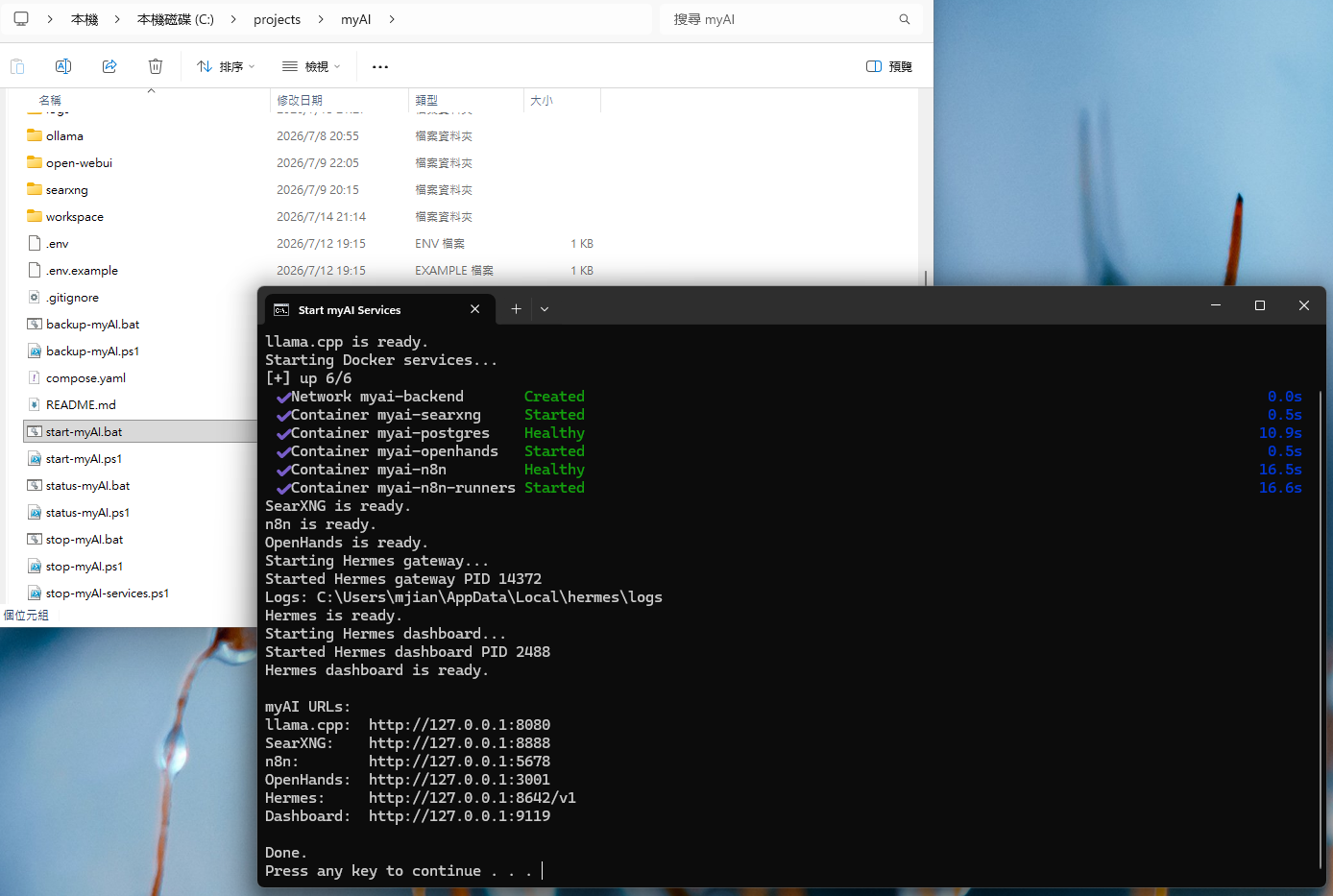Screen dimensions: 1333x896
Task: Select backup-myAI.bat file icon
Action: pyautogui.click(x=35, y=324)
